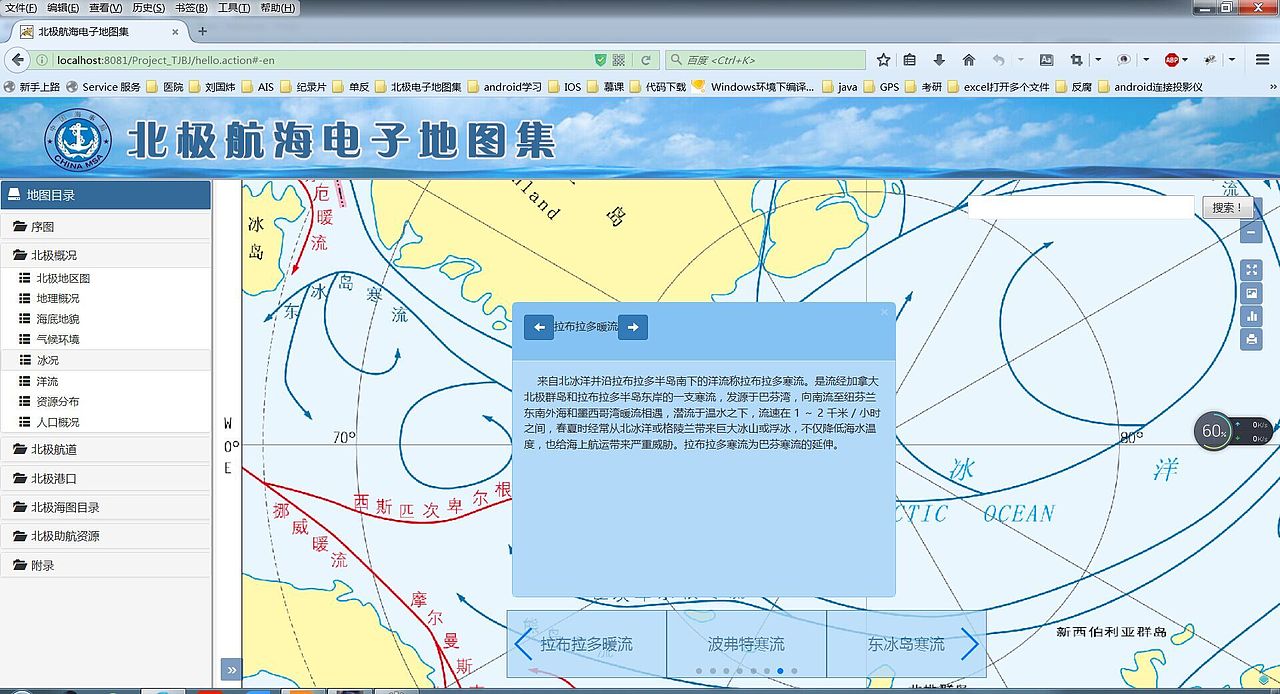
Task: Click the previous arrow in the 拉布拉多暖流 popup
Action: 538,327
